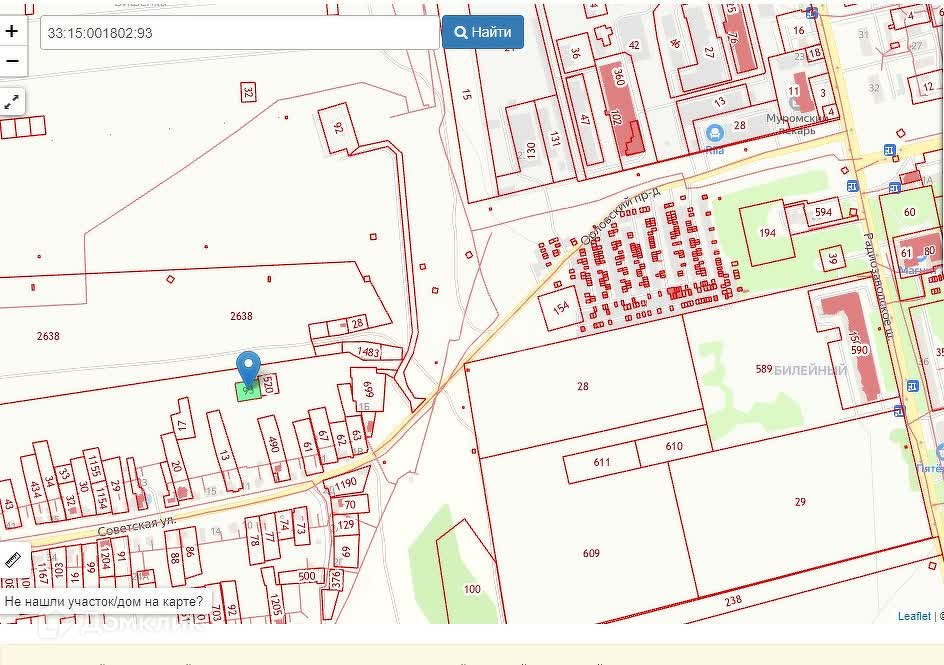This screenshot has height=665, width=944.
Task: Click bus stop icon below parcel 590
Action: click(899, 411)
